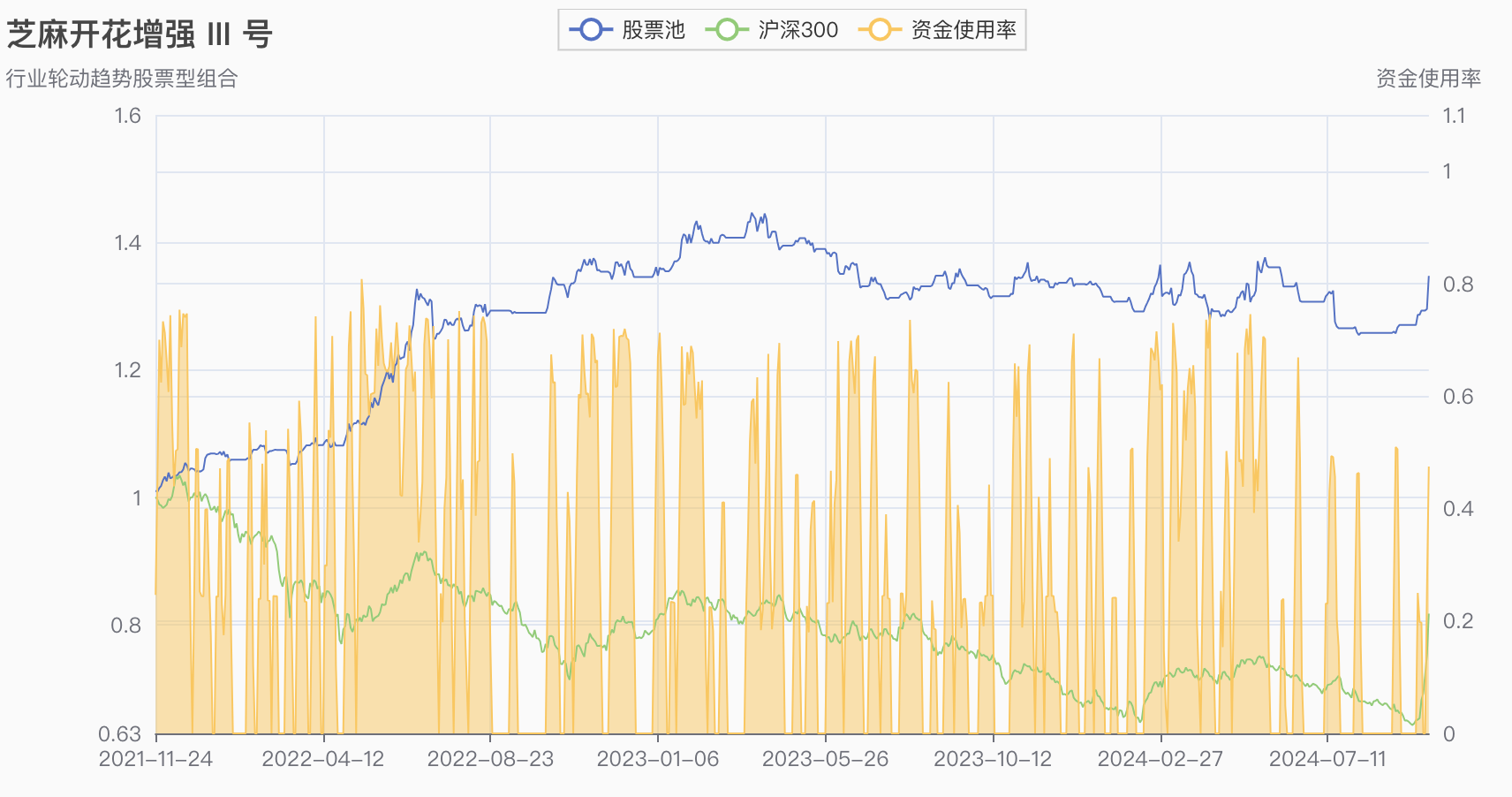This screenshot has height=797, width=1512.
Task: Select the 2023-01-06 x-axis date label
Action: [658, 759]
